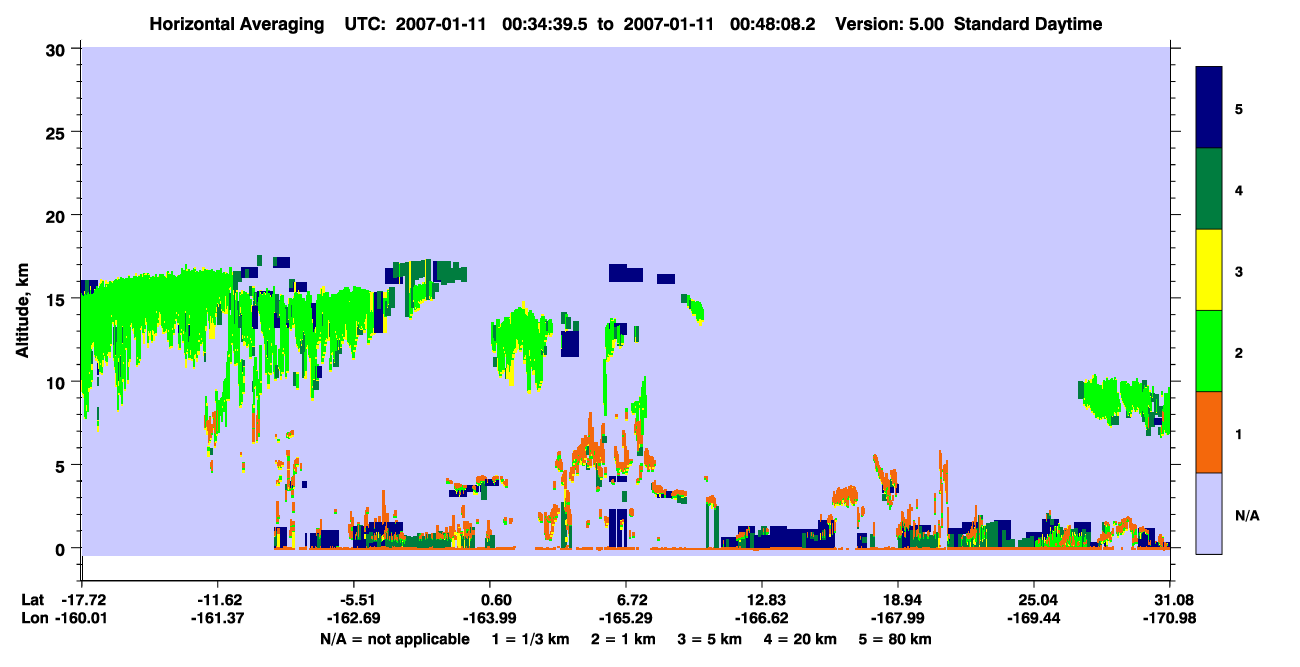Click the '2 = 1 km' legend text

(623, 639)
